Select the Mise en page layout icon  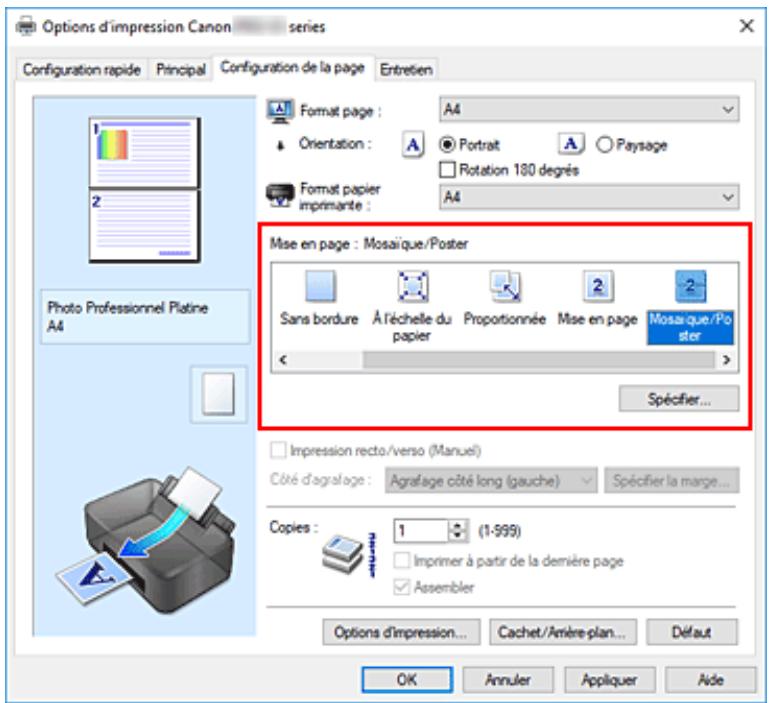coord(597,286)
